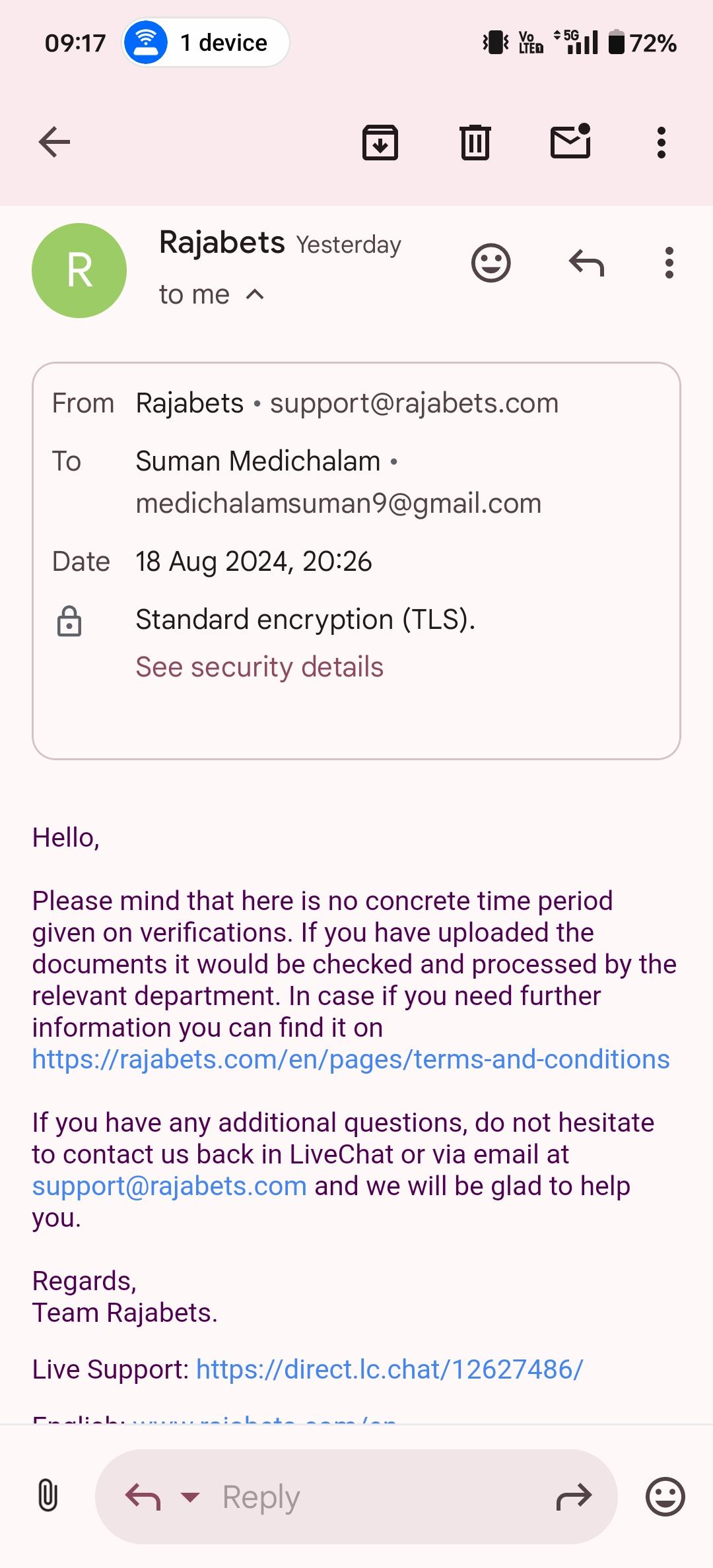Screen dimensions: 713x1568
Task: Mark the email as unread
Action: click(570, 142)
